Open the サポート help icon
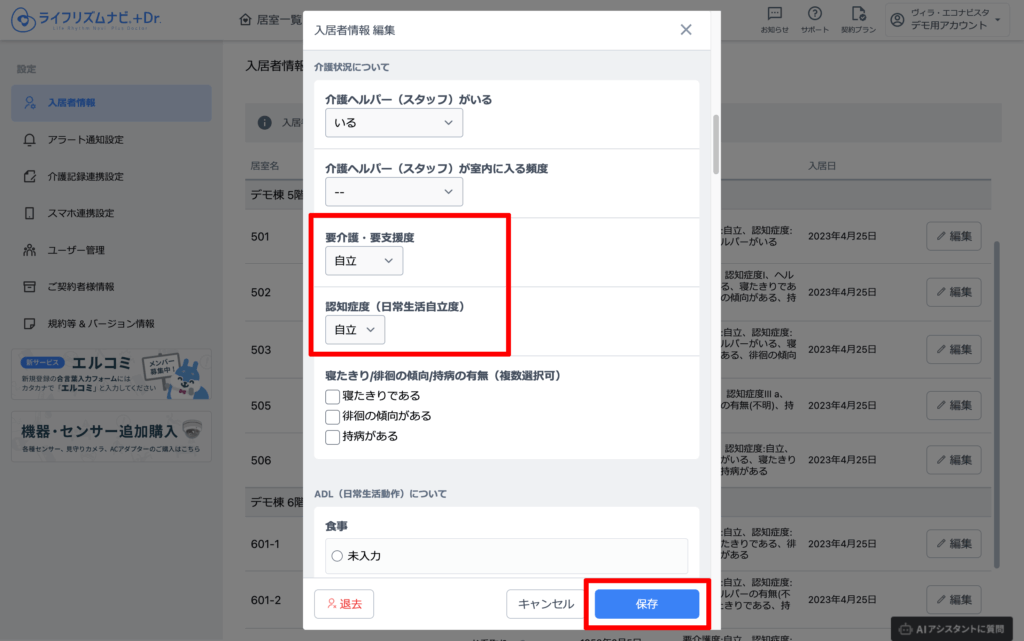Screen dimensions: 1024x641 [x=815, y=14]
